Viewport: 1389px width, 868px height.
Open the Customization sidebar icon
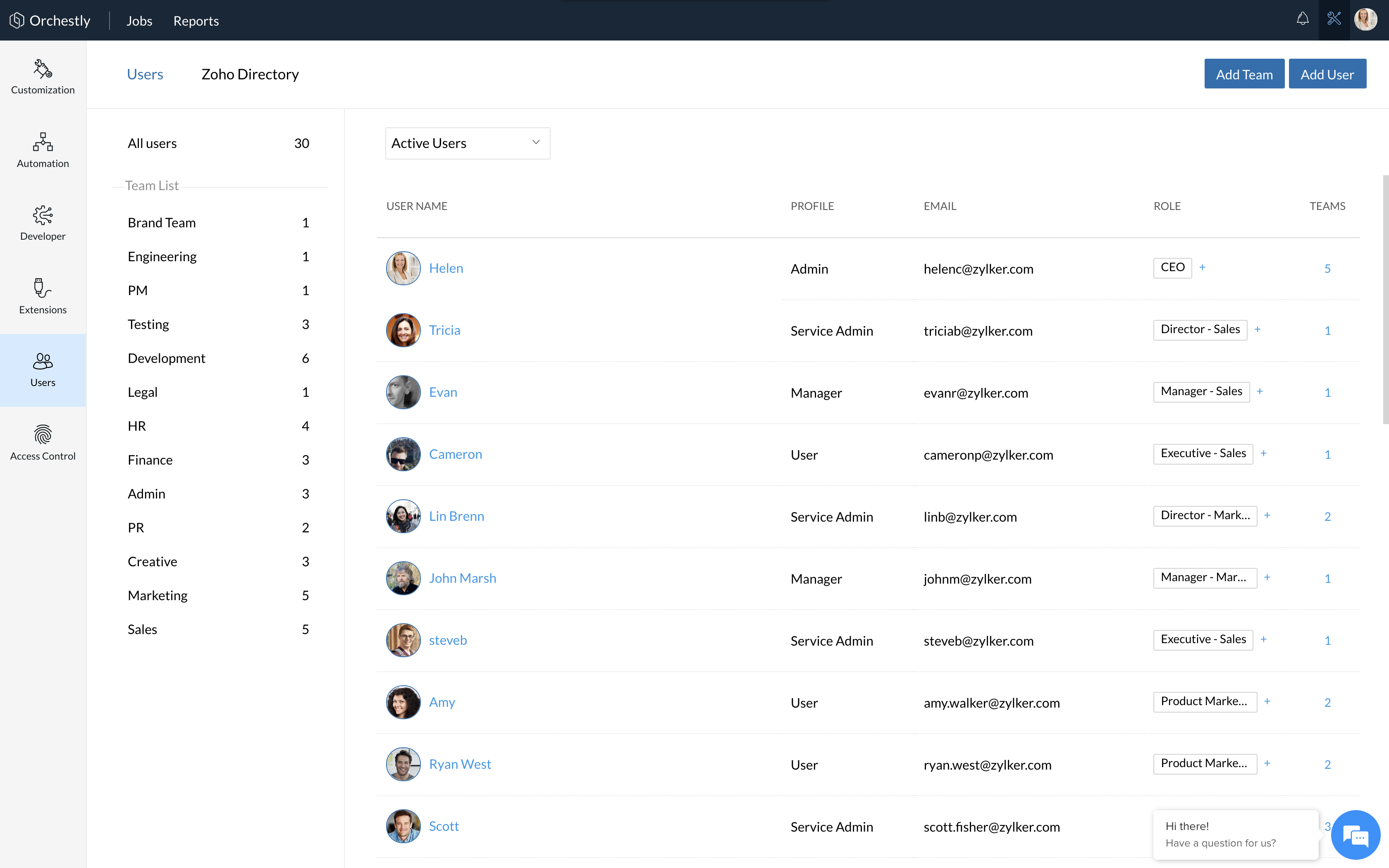pos(43,77)
